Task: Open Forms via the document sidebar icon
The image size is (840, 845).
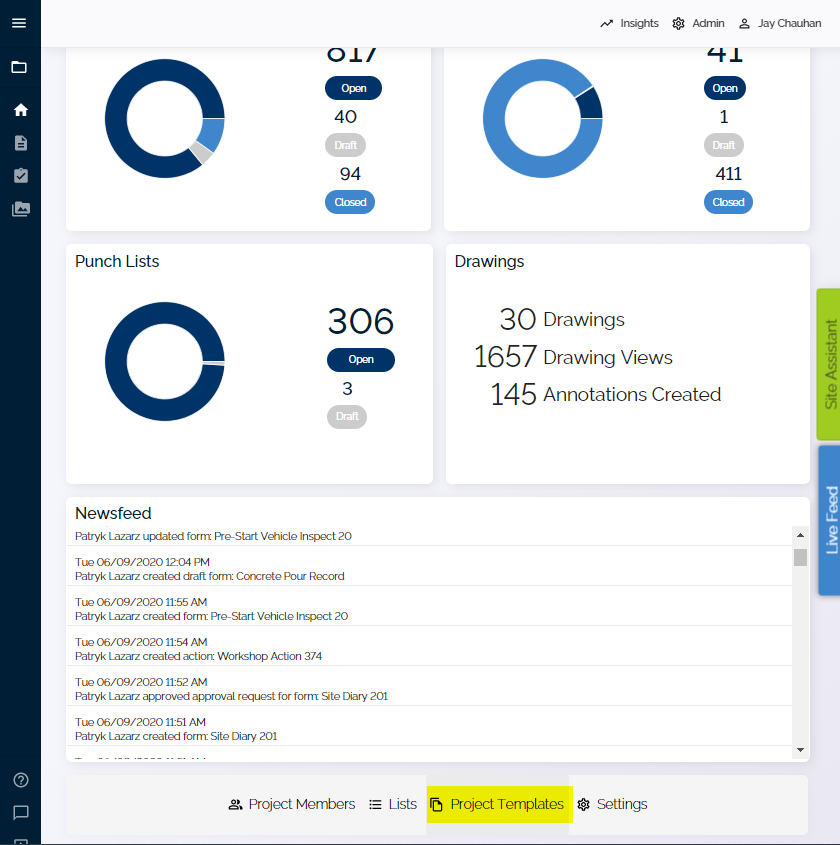Action: [x=19, y=142]
